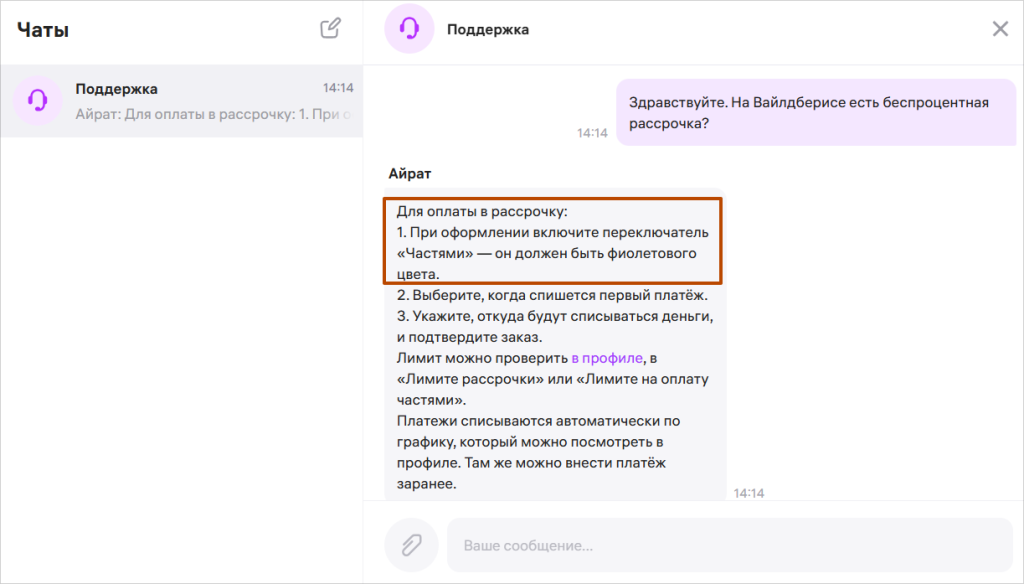The image size is (1024, 584).
Task: Click the headset avatar in chat header
Action: pyautogui.click(x=409, y=29)
